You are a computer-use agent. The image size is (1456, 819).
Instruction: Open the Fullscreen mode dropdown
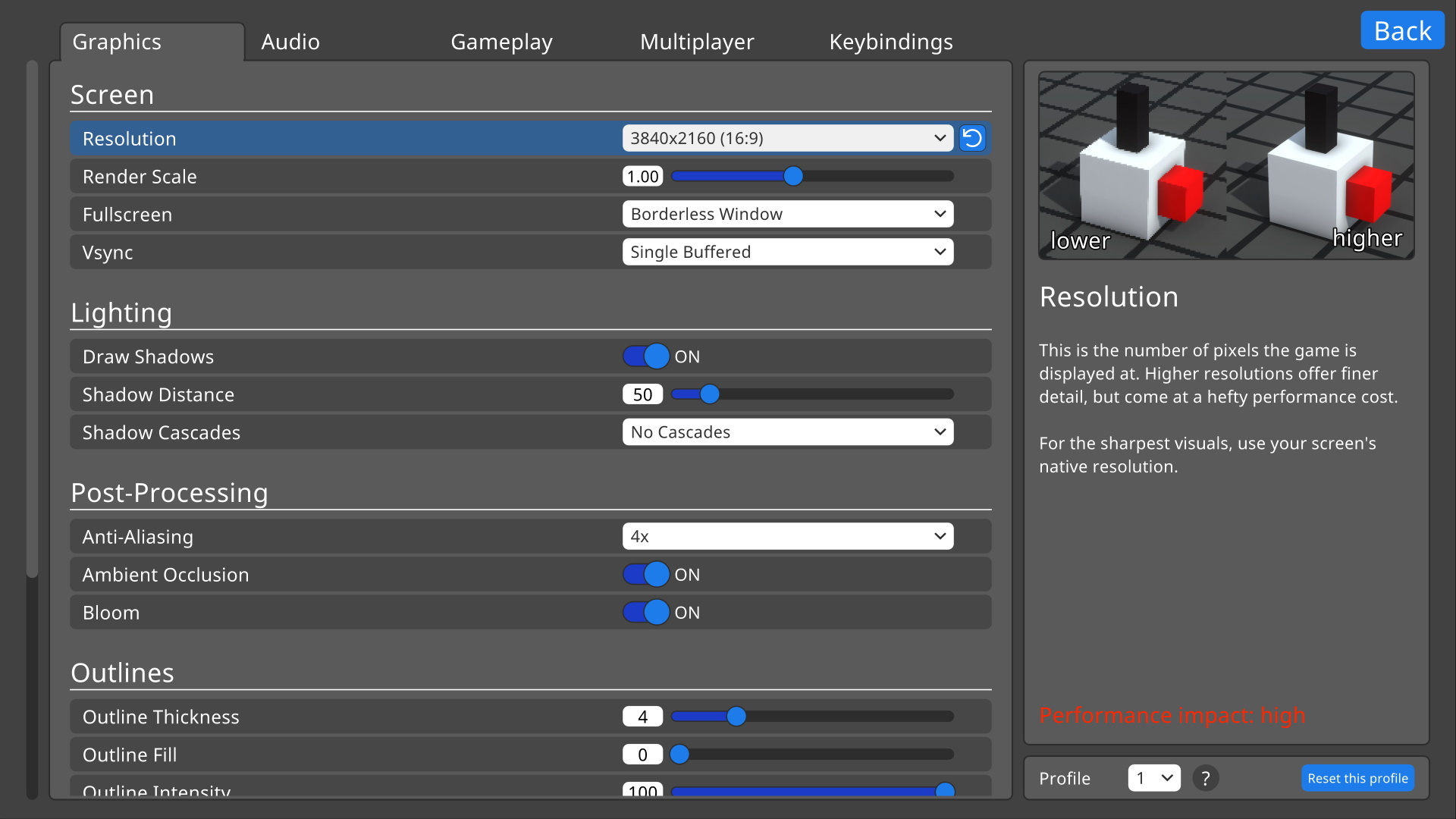click(x=788, y=214)
